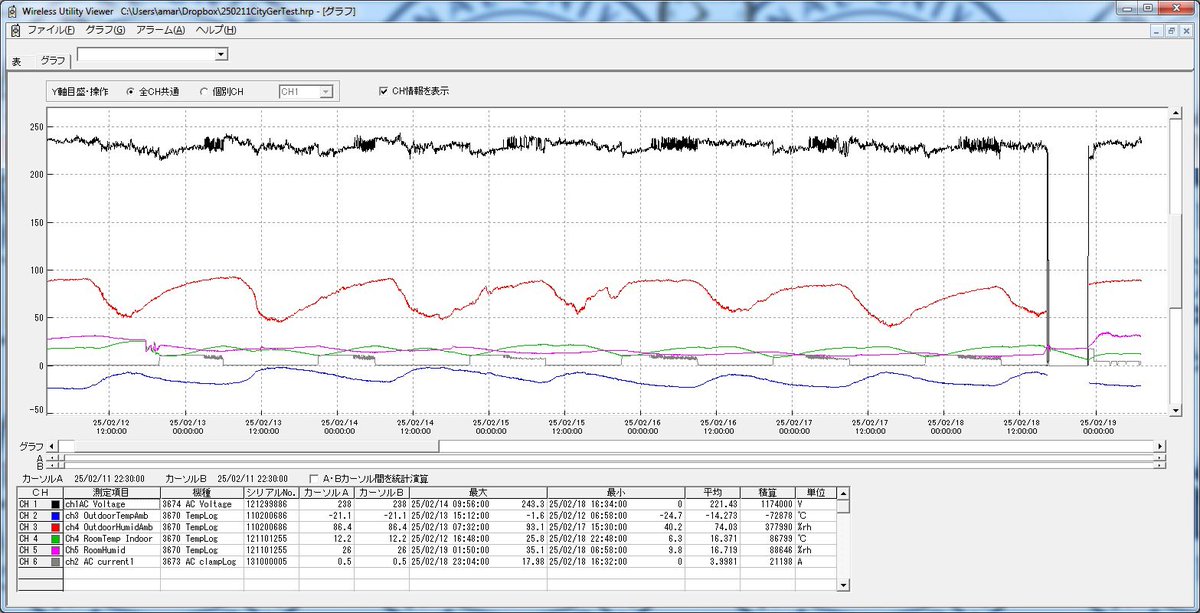Click the 平均 column header

tap(713, 493)
